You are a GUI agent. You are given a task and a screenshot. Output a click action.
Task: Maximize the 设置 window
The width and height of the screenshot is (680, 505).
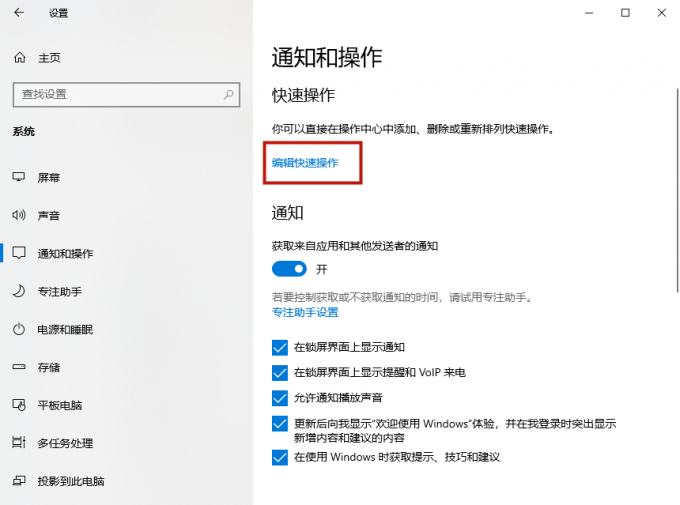pos(625,13)
